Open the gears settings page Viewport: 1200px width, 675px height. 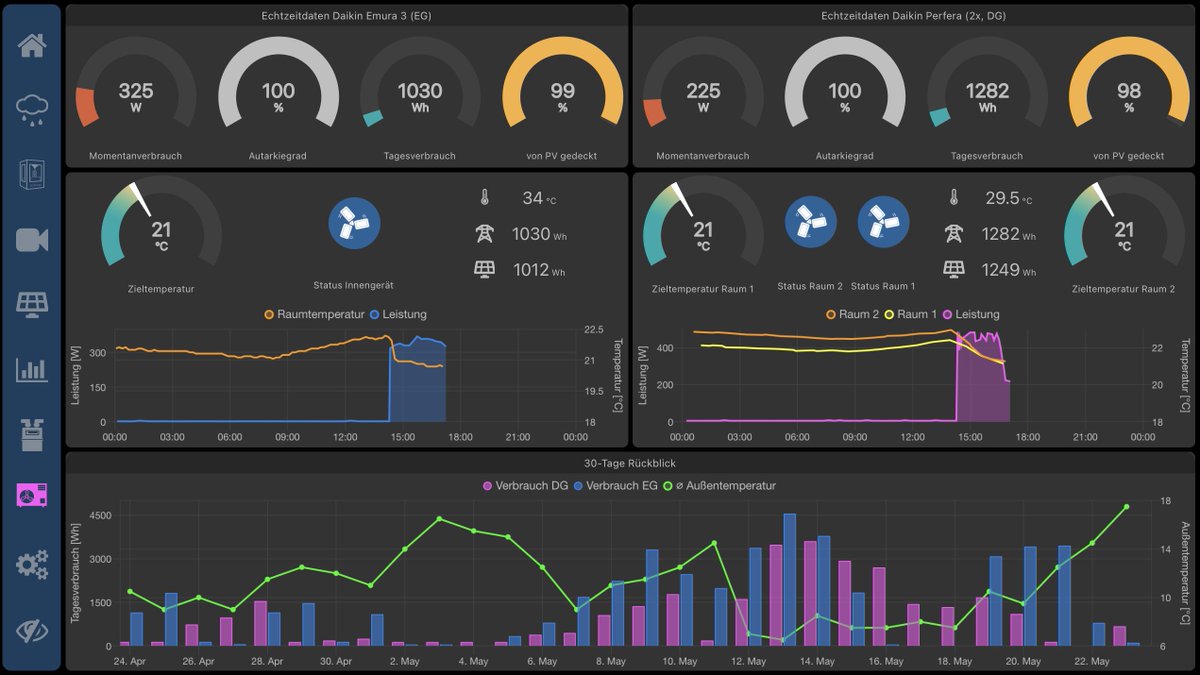(32, 565)
